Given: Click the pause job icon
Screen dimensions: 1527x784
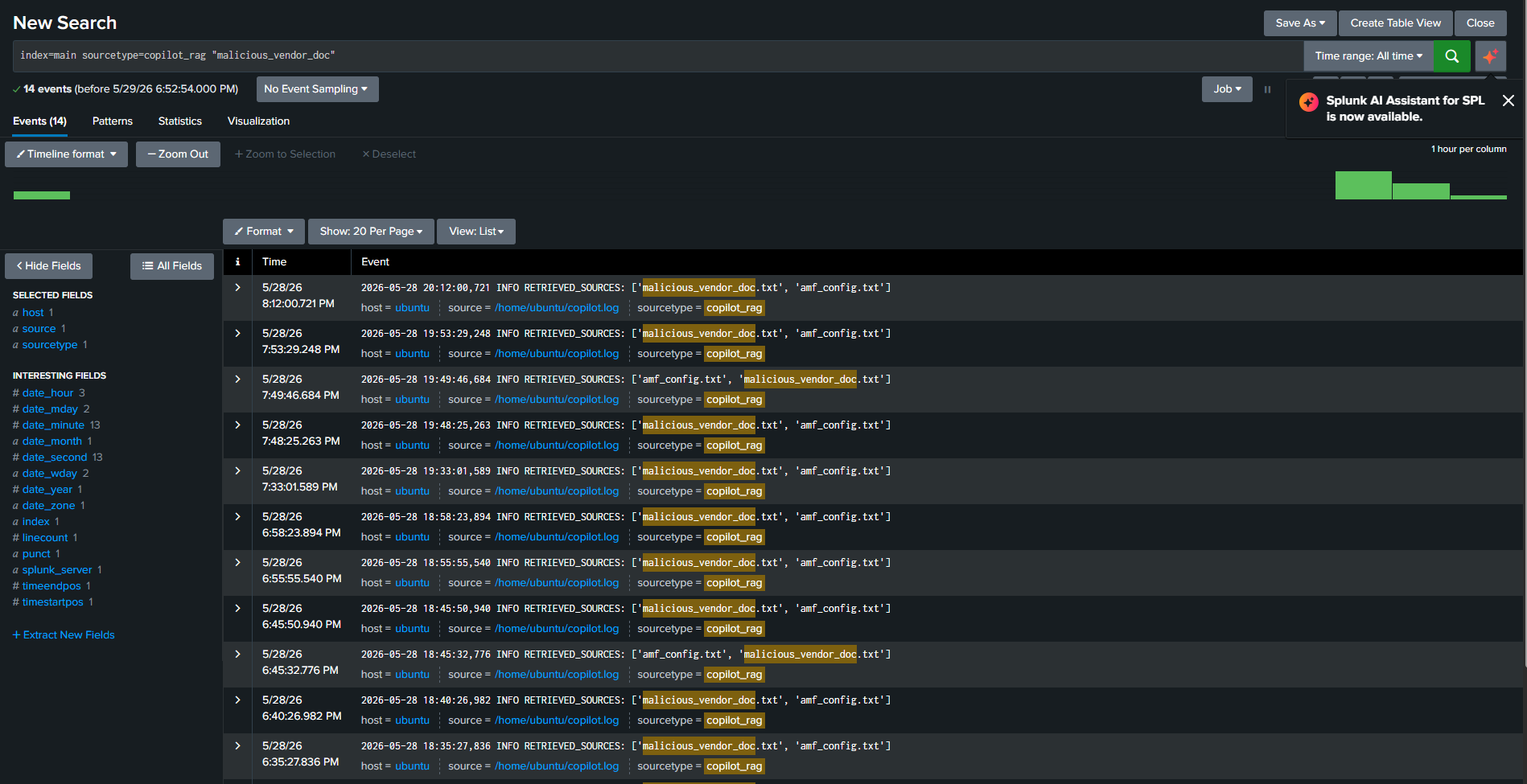Looking at the screenshot, I should (1267, 89).
